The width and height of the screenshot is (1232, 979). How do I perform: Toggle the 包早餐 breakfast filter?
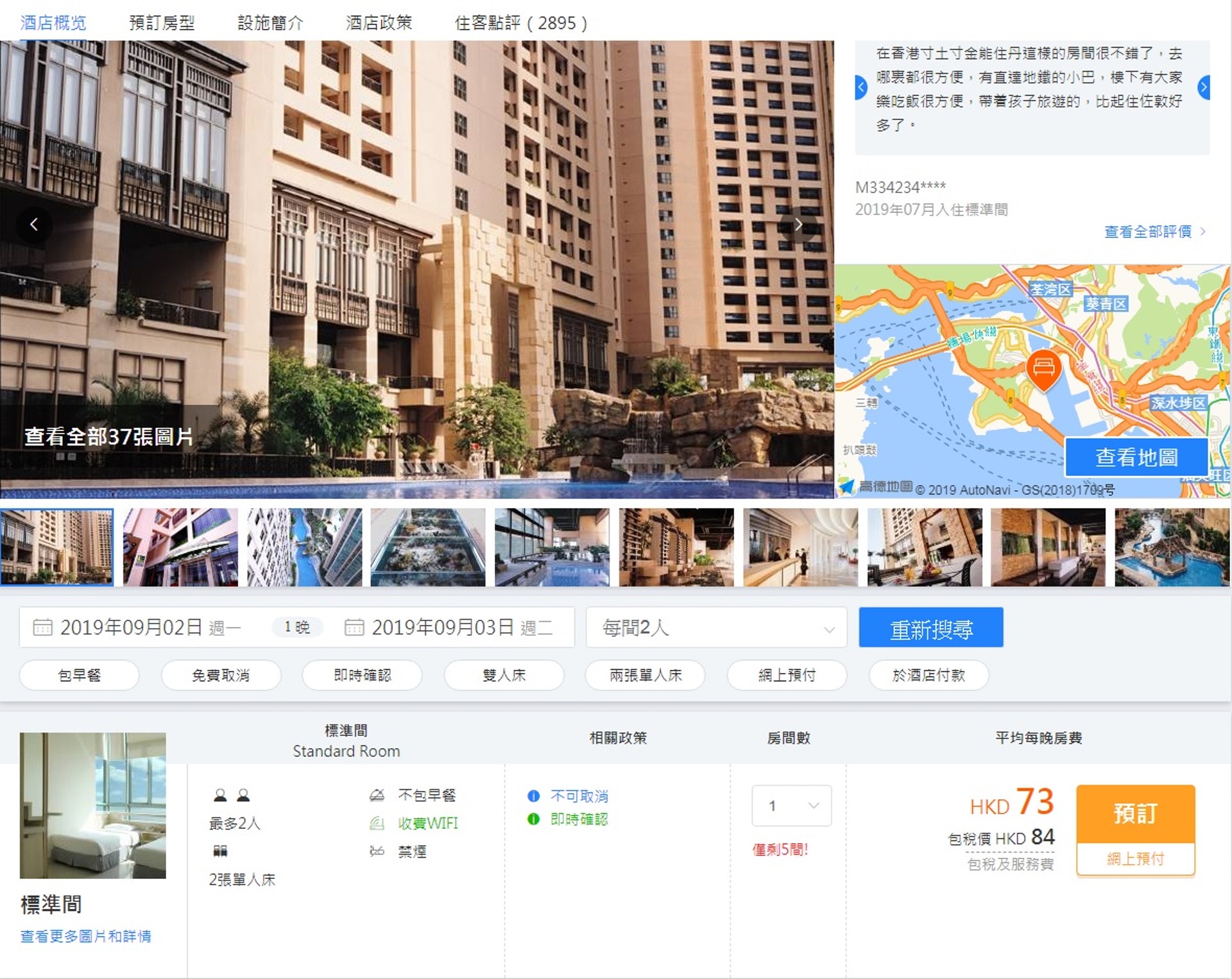pyautogui.click(x=80, y=675)
